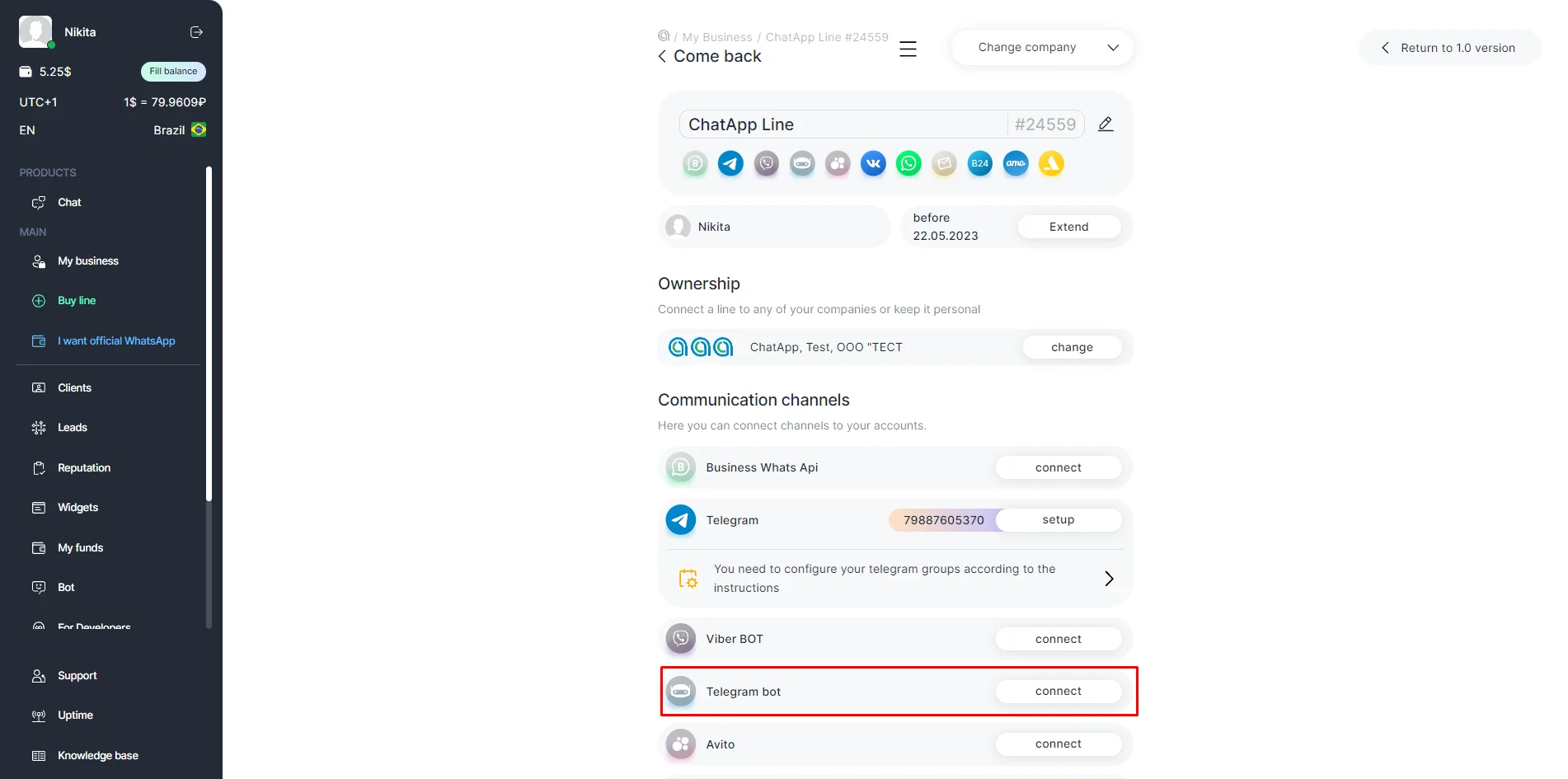
Task: Select My funds in sidebar
Action: point(80,547)
